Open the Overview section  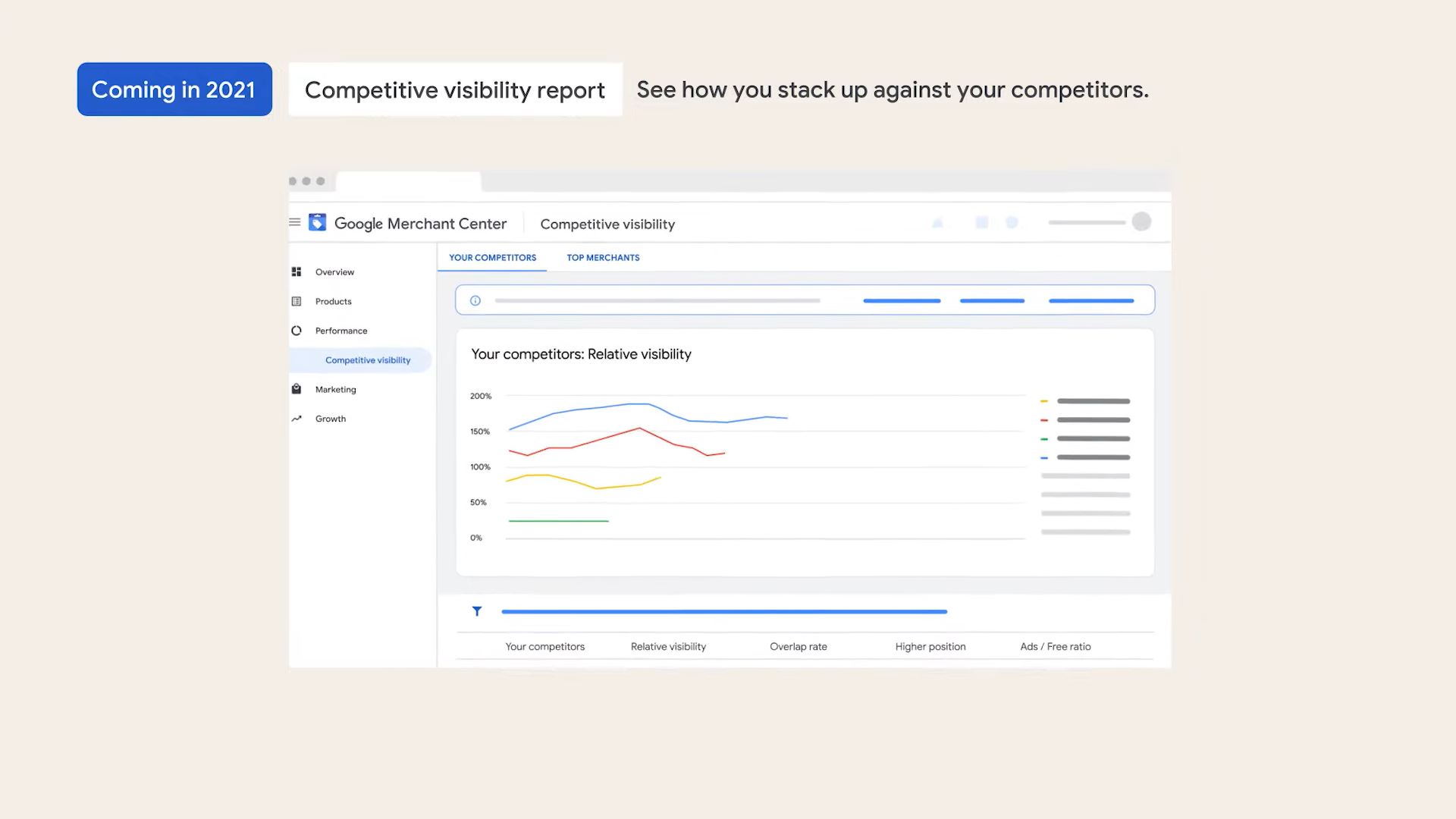tap(334, 272)
